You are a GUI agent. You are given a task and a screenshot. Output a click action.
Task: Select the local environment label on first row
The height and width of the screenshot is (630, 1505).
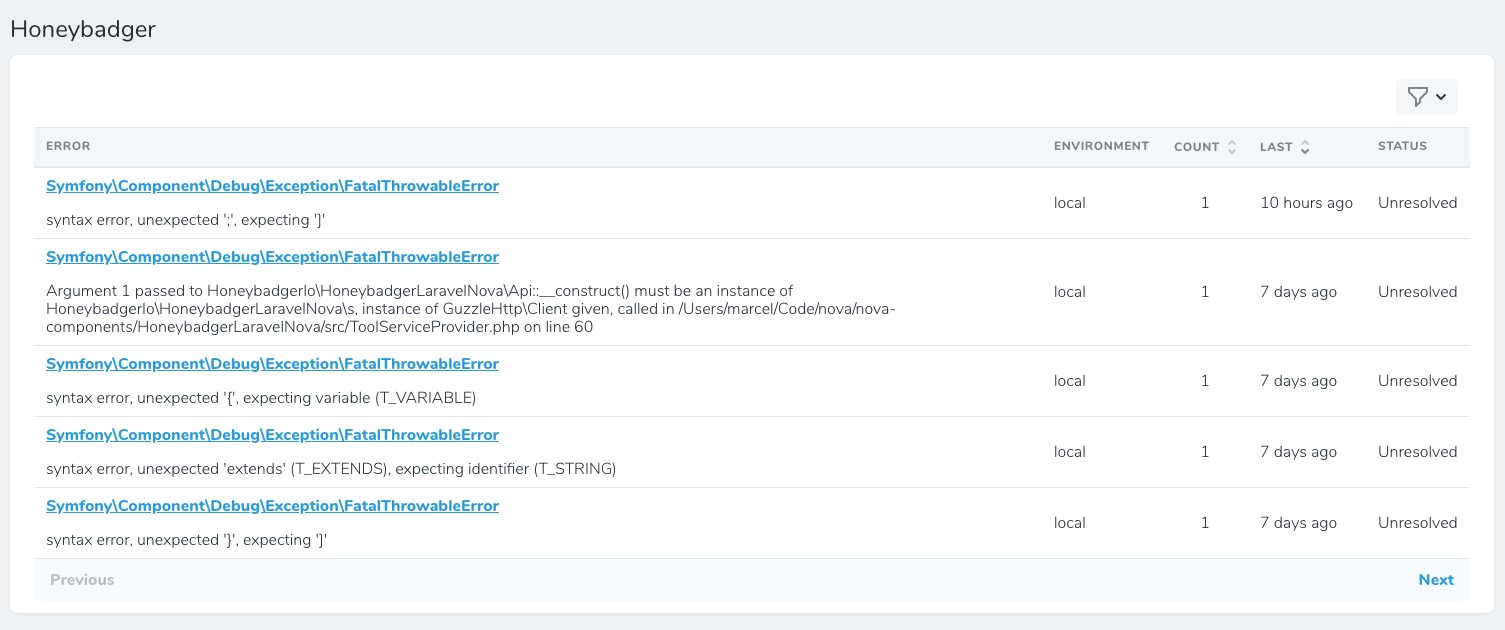[1069, 202]
